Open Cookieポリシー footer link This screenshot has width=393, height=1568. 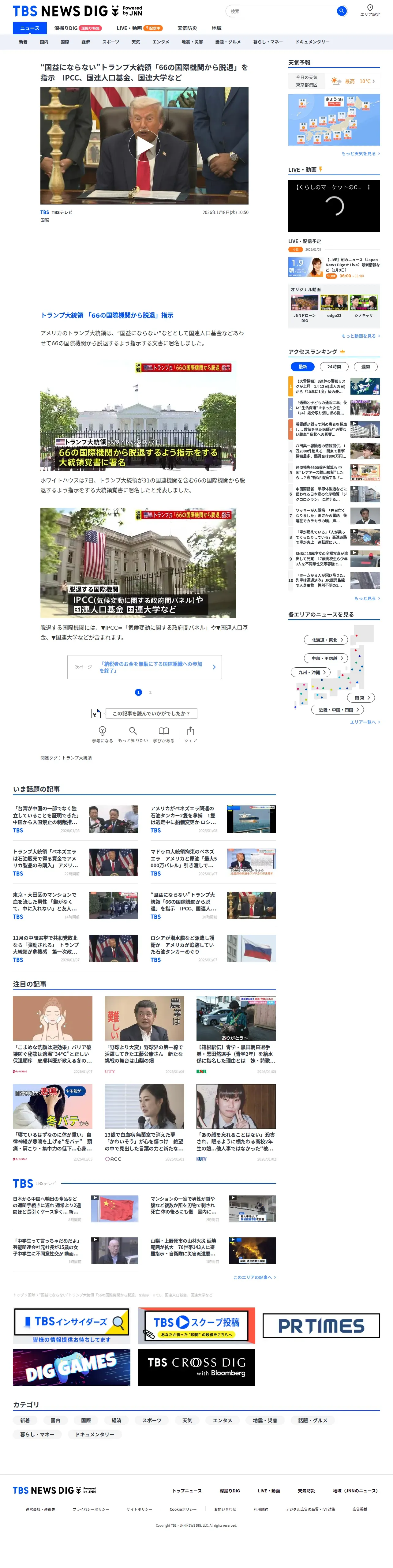click(x=183, y=1510)
